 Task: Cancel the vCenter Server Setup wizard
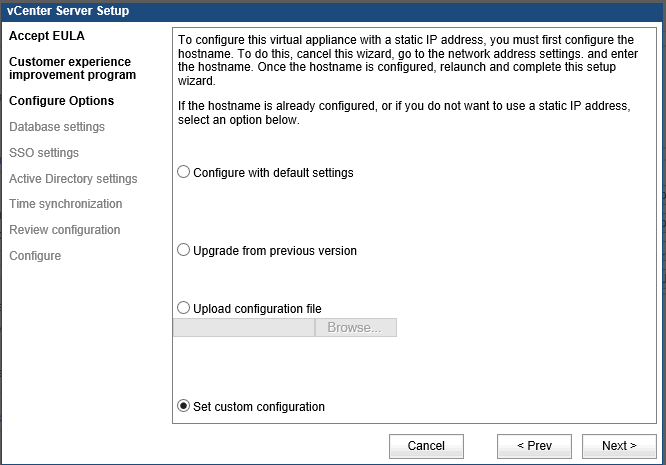[426, 446]
